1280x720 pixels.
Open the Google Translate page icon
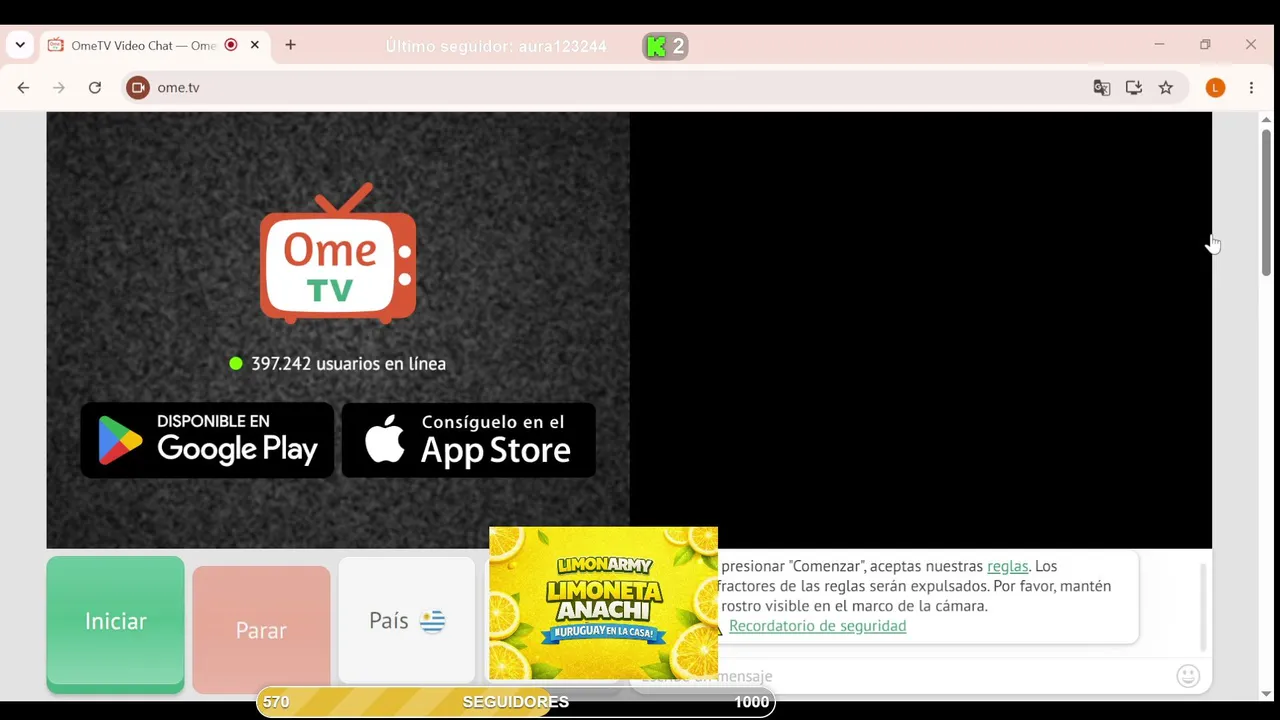[x=1102, y=88]
